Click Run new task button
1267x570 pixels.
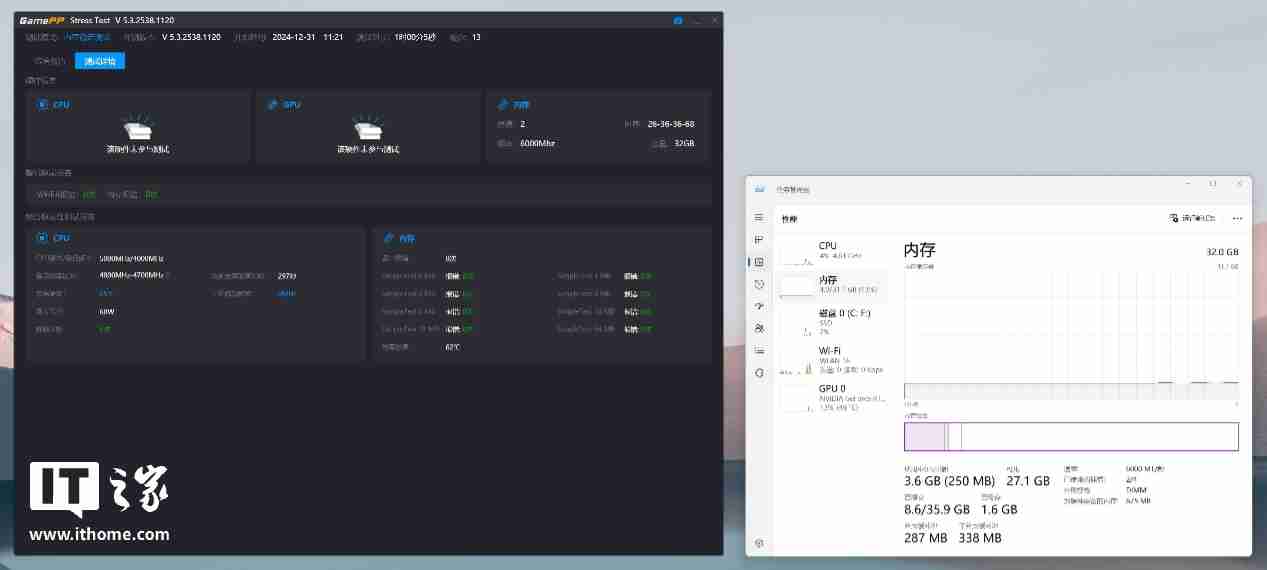[x=1192, y=218]
